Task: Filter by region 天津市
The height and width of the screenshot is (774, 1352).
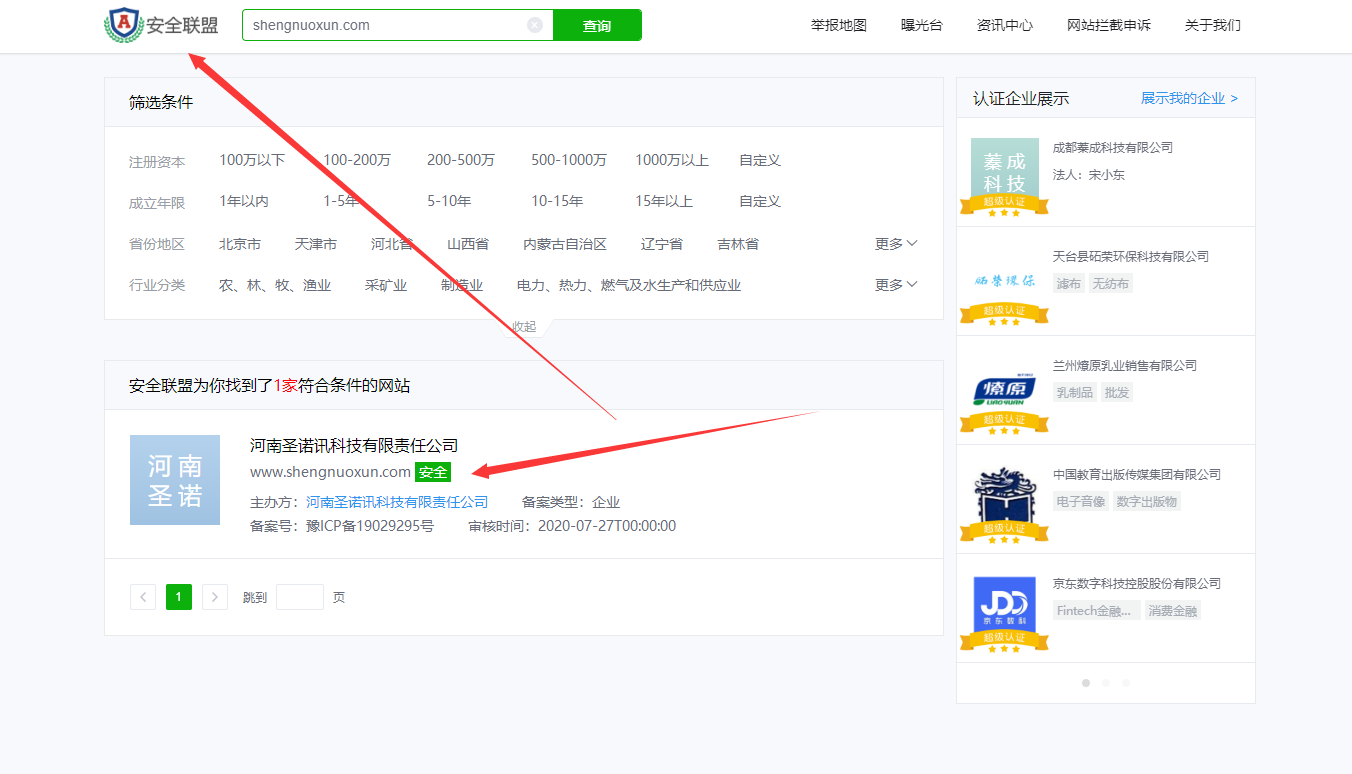Action: (x=316, y=244)
